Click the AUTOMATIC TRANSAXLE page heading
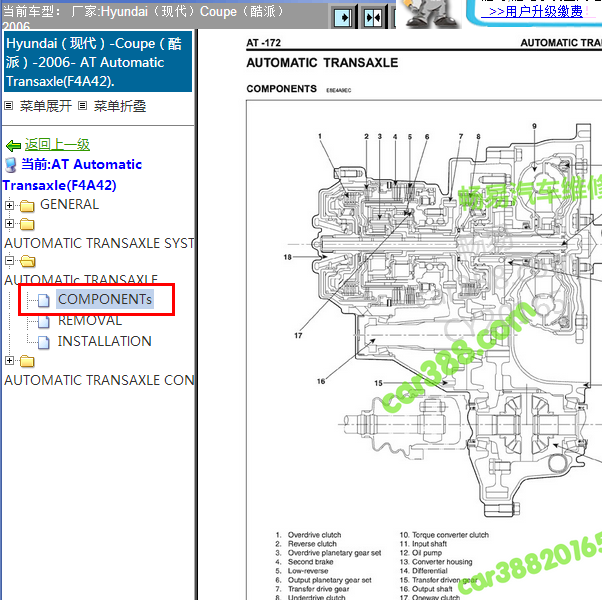This screenshot has width=602, height=600. coord(322,63)
